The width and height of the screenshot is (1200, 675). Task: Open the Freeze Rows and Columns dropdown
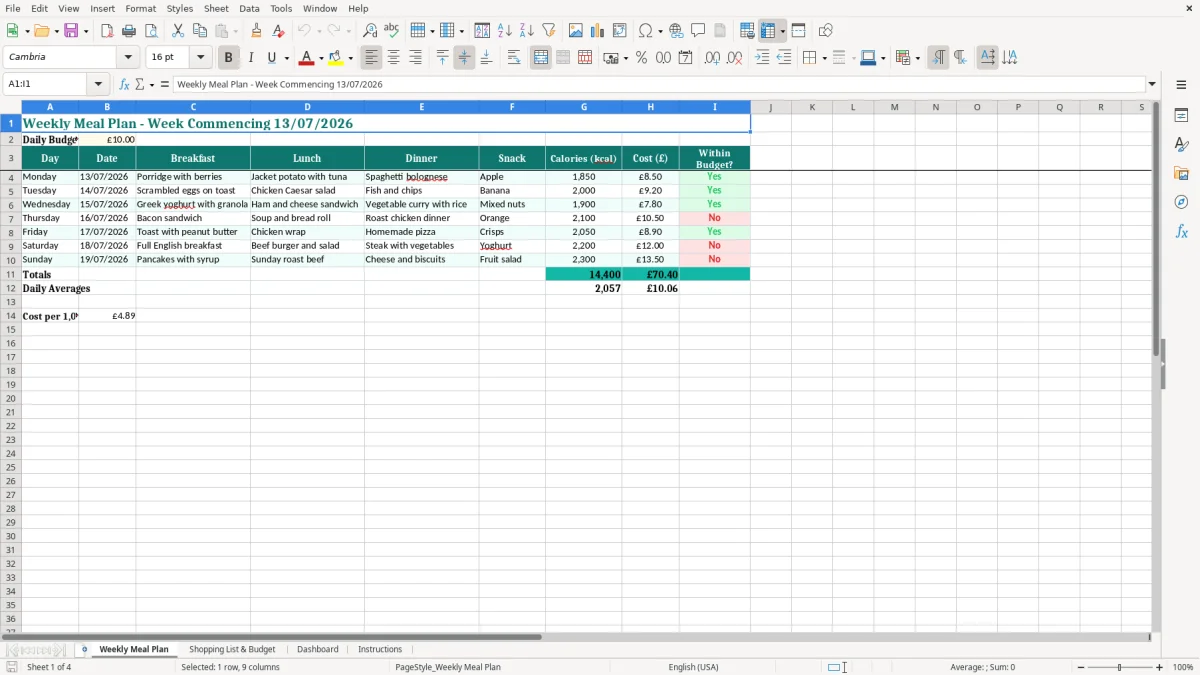tap(783, 31)
